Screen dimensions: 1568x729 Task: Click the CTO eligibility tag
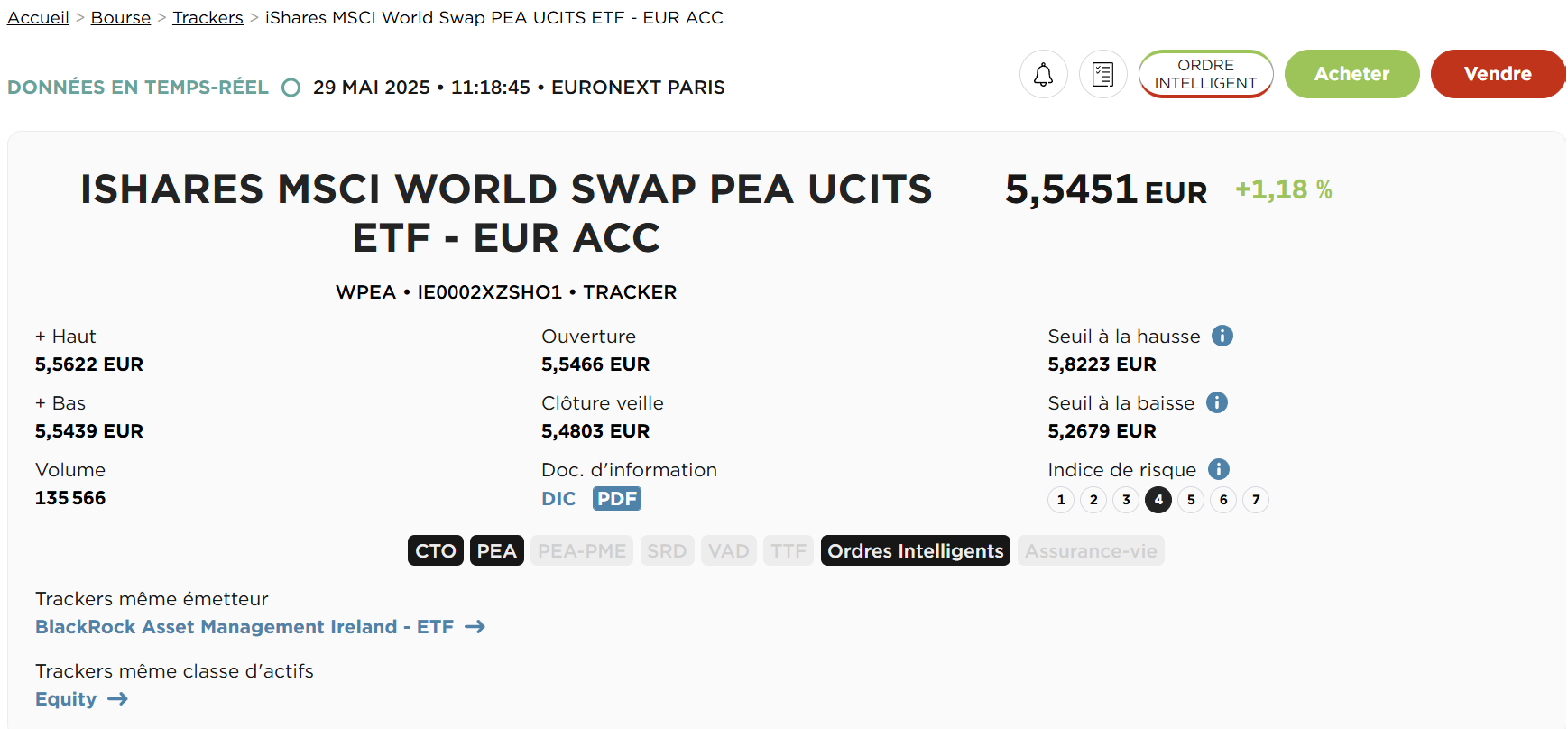(436, 550)
